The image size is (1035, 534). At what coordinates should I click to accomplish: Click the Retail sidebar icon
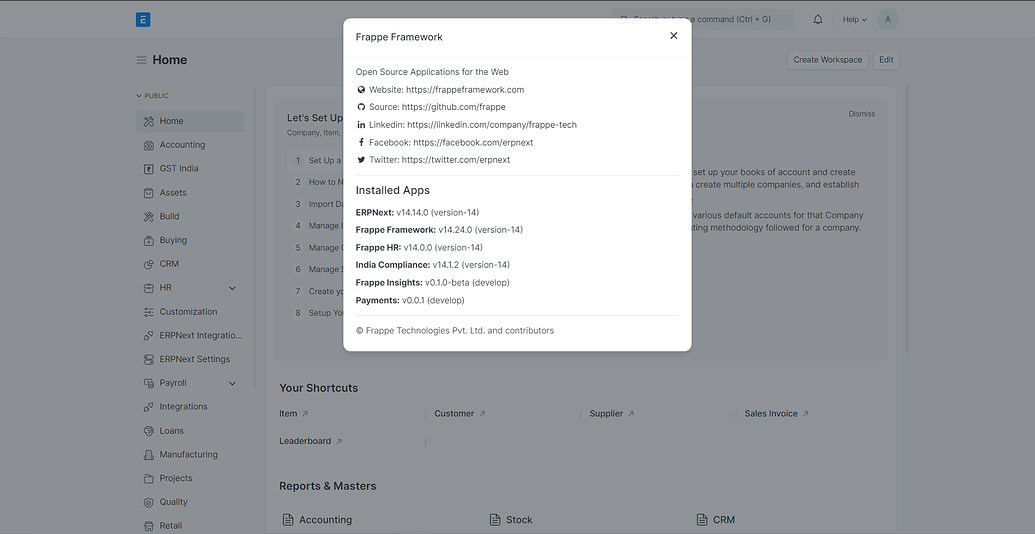tap(149, 525)
